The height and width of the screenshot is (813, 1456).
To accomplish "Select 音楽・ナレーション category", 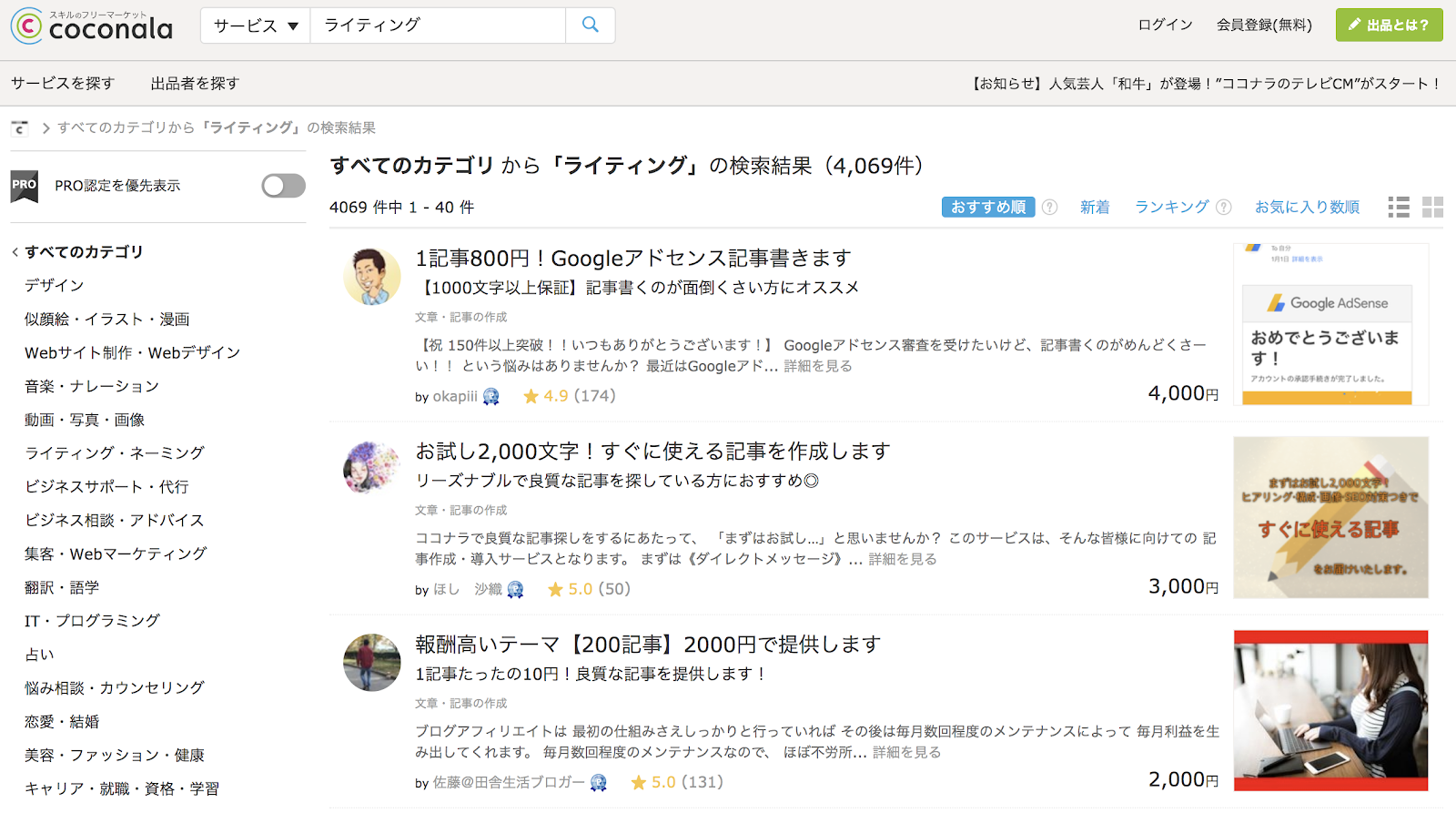I will [x=92, y=387].
